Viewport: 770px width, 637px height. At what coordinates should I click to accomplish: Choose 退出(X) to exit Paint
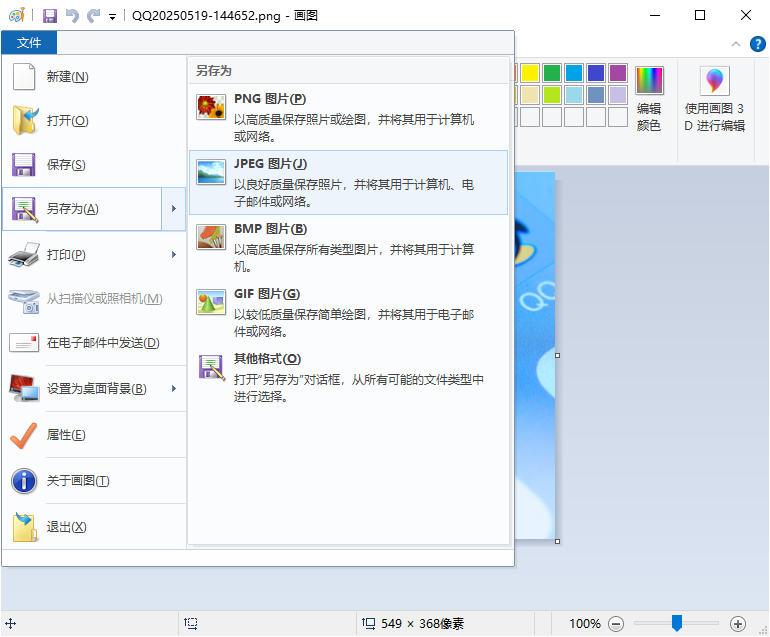pyautogui.click(x=93, y=526)
